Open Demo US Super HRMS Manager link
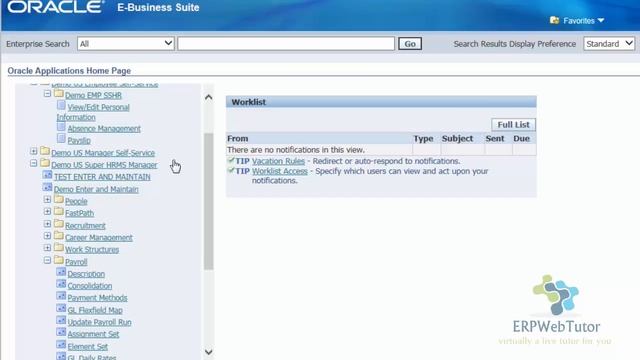Screen dimensions: 640x360 click(104, 165)
